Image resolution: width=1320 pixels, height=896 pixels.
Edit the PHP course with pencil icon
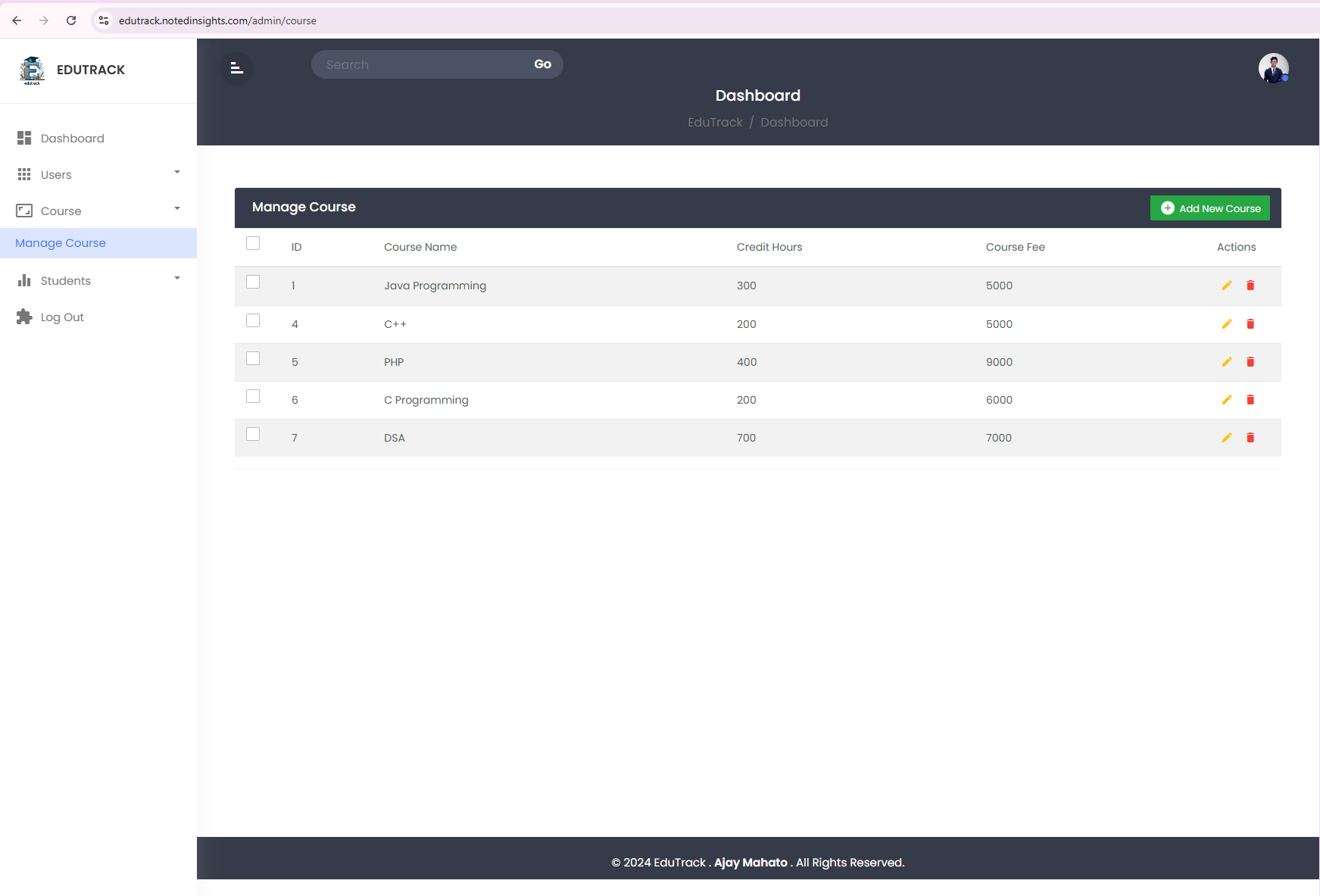(x=1227, y=361)
